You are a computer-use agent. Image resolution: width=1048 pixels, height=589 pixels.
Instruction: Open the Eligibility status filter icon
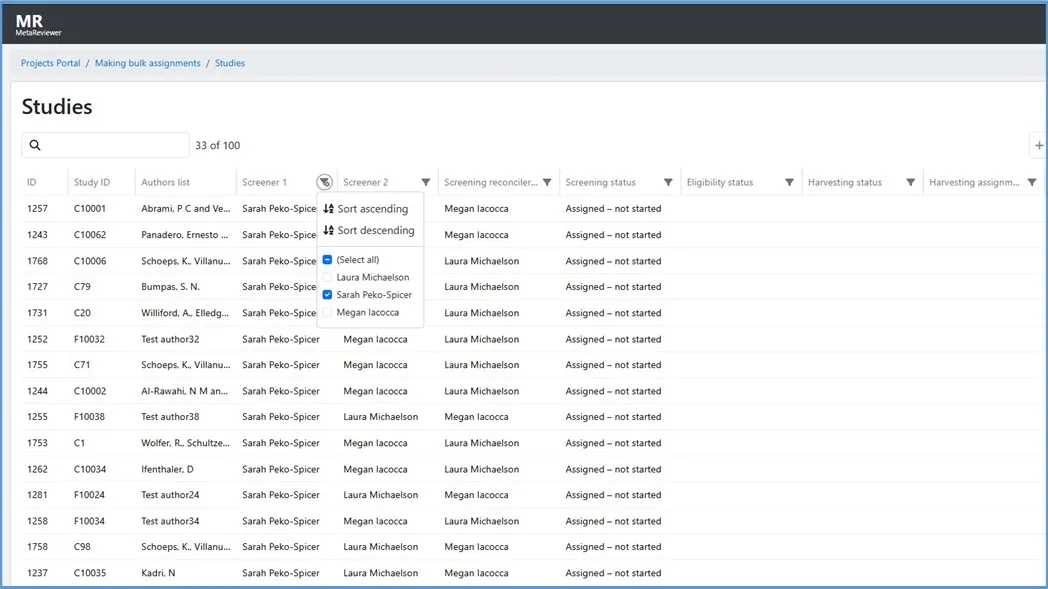tap(789, 183)
